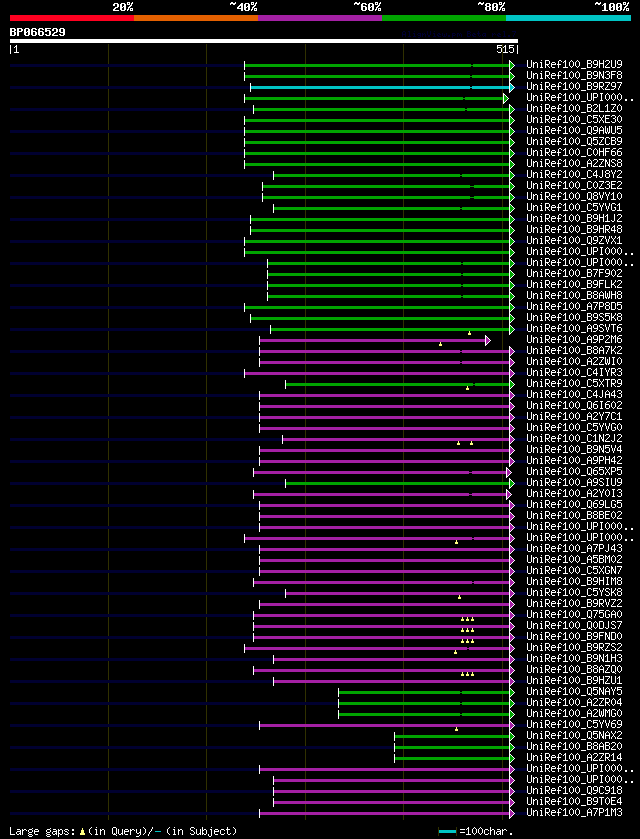Open hit UniRef100_B9RZ97

[574, 87]
